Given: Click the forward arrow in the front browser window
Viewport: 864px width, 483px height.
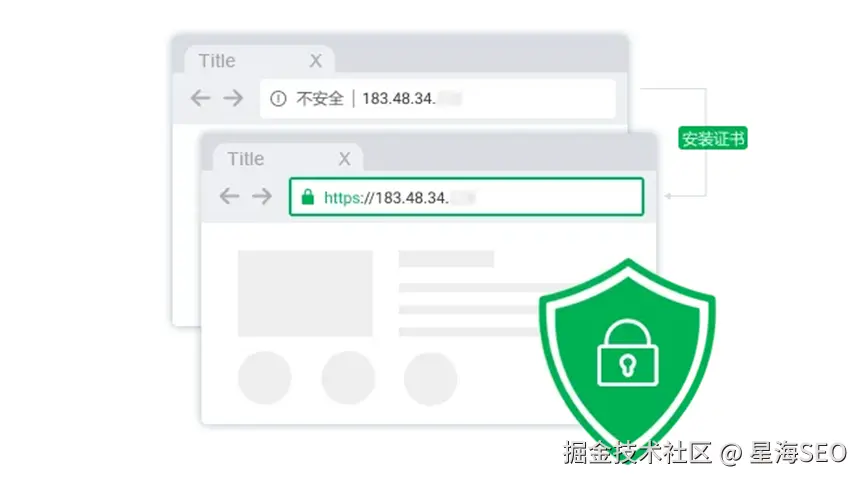Looking at the screenshot, I should [x=262, y=196].
